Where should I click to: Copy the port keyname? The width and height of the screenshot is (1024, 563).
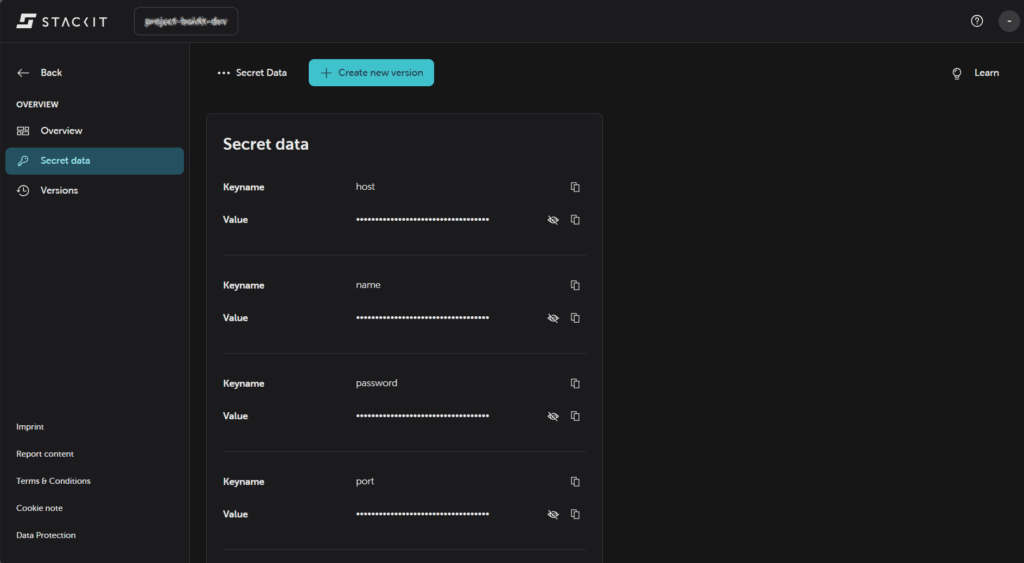575,481
